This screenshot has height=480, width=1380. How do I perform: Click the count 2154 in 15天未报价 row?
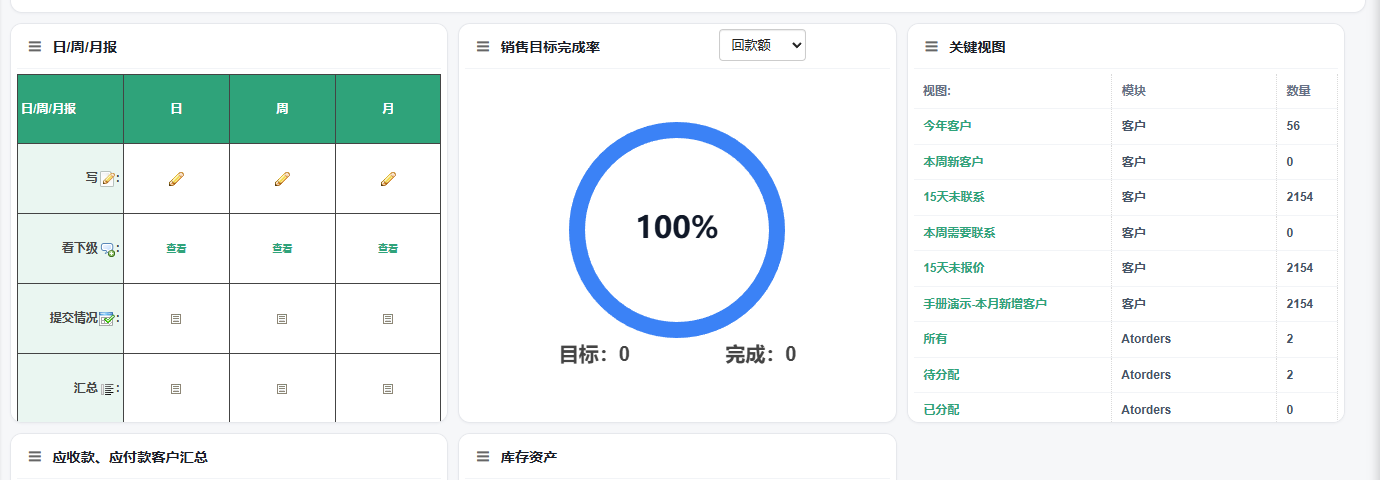1300,268
